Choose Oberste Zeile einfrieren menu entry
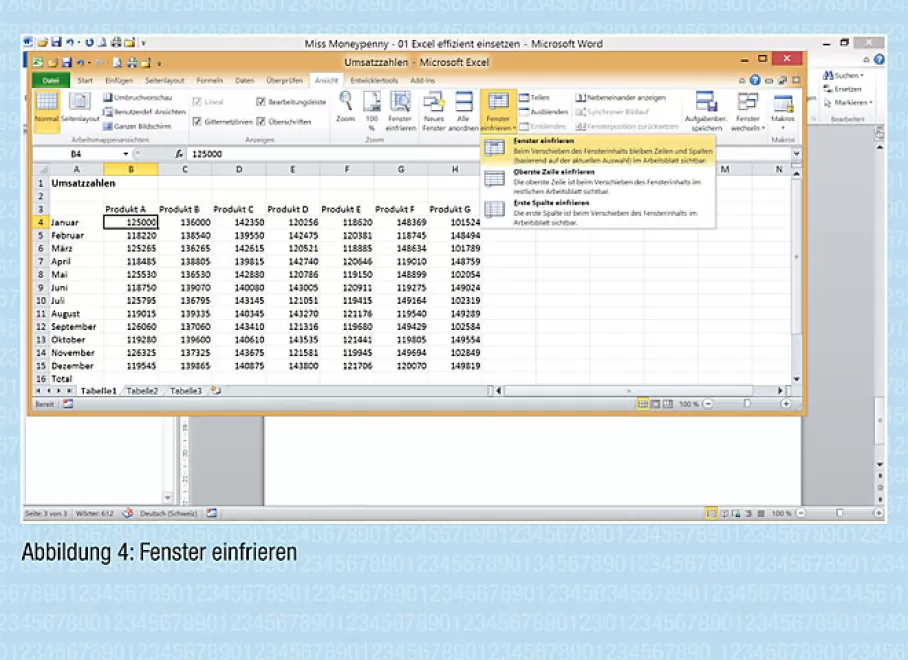The width and height of the screenshot is (908, 660). pyautogui.click(x=598, y=182)
